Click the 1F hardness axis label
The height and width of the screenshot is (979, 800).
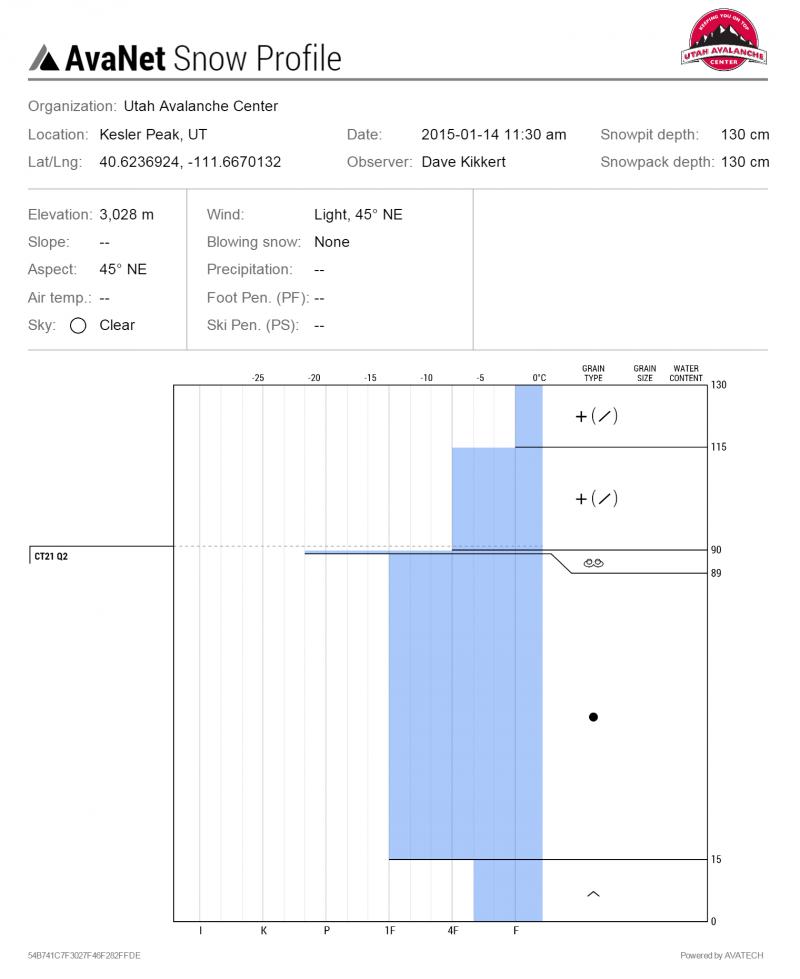point(390,930)
